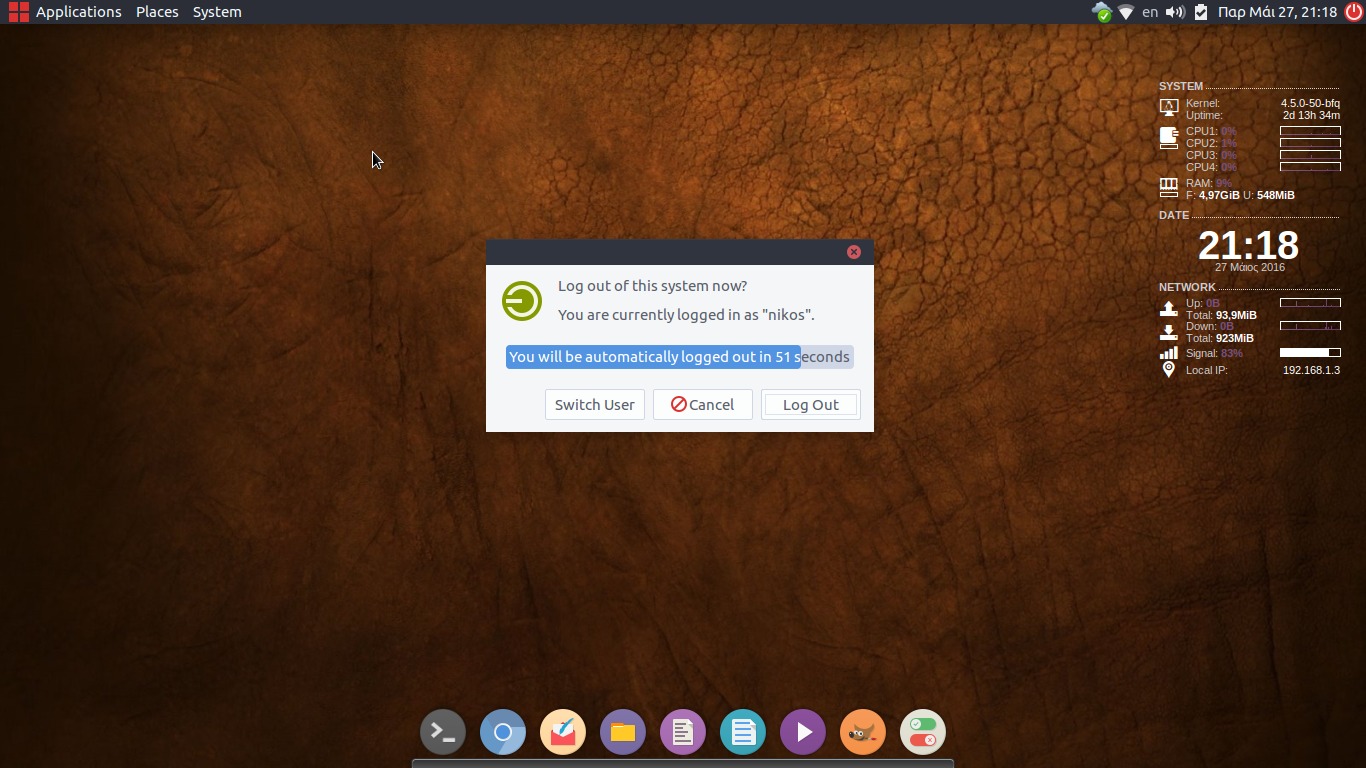Screen dimensions: 1366x768
Task: Launch the media player dock icon
Action: [803, 732]
